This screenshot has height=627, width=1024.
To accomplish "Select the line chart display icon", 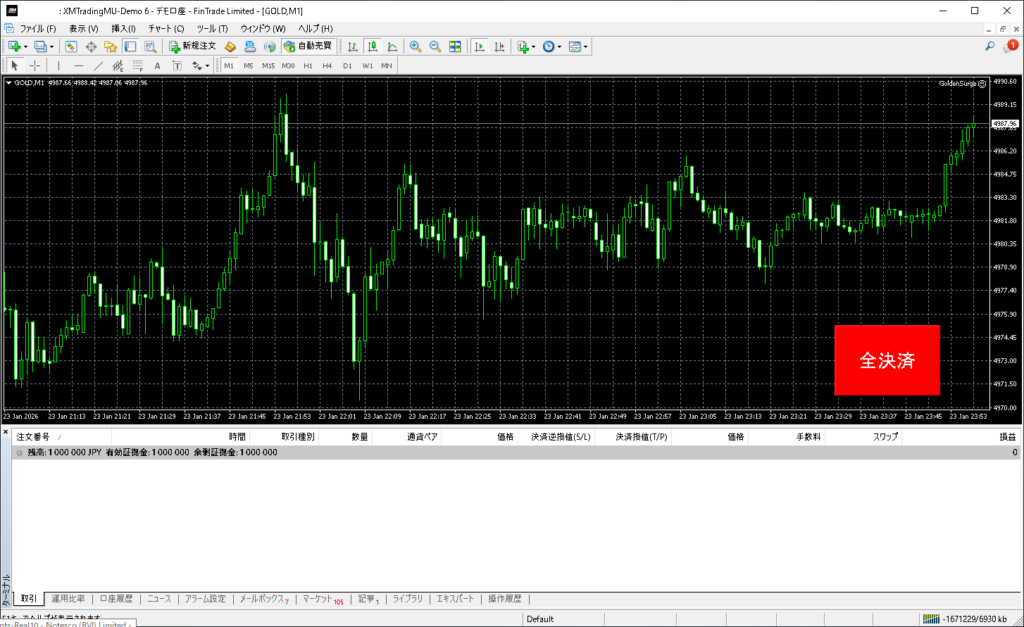I will click(391, 46).
